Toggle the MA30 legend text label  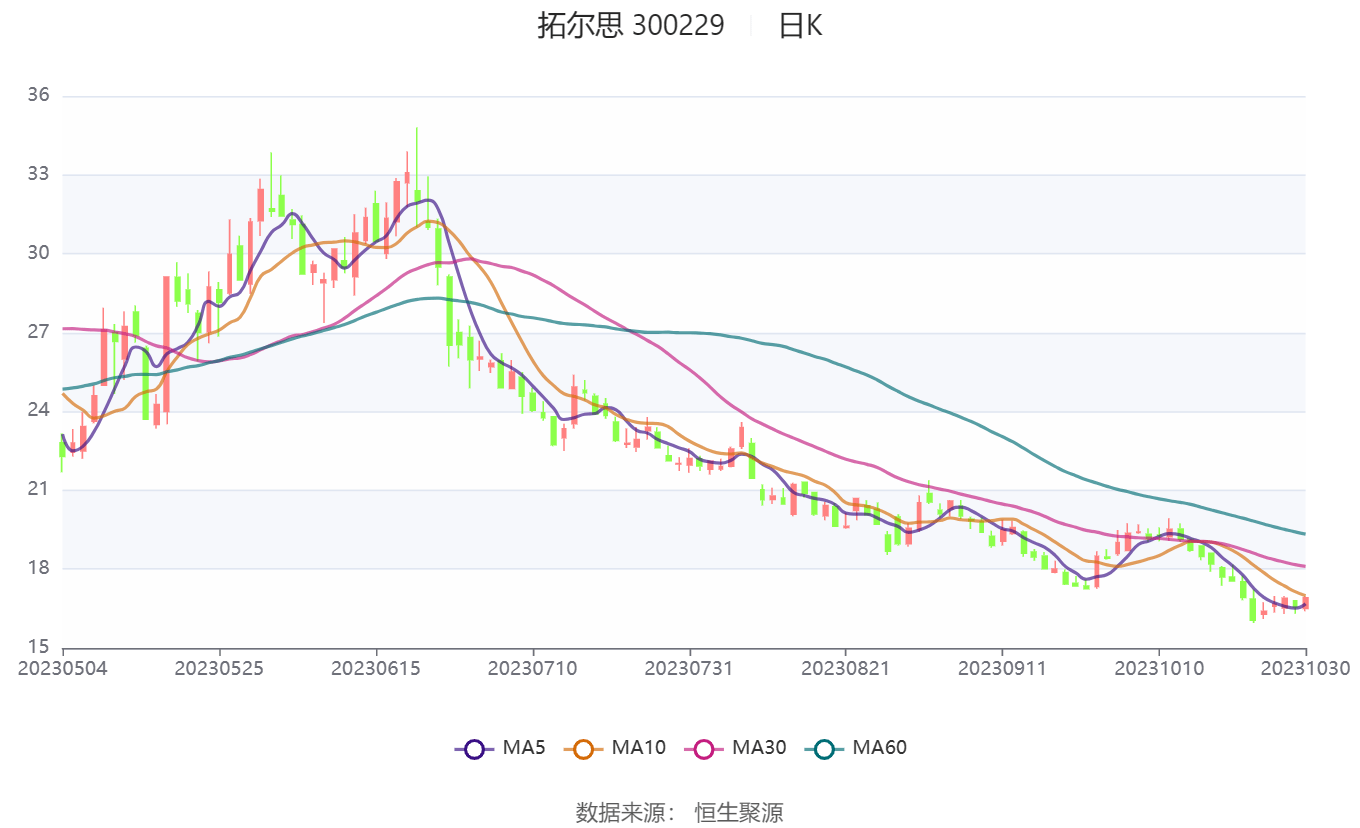tap(758, 747)
